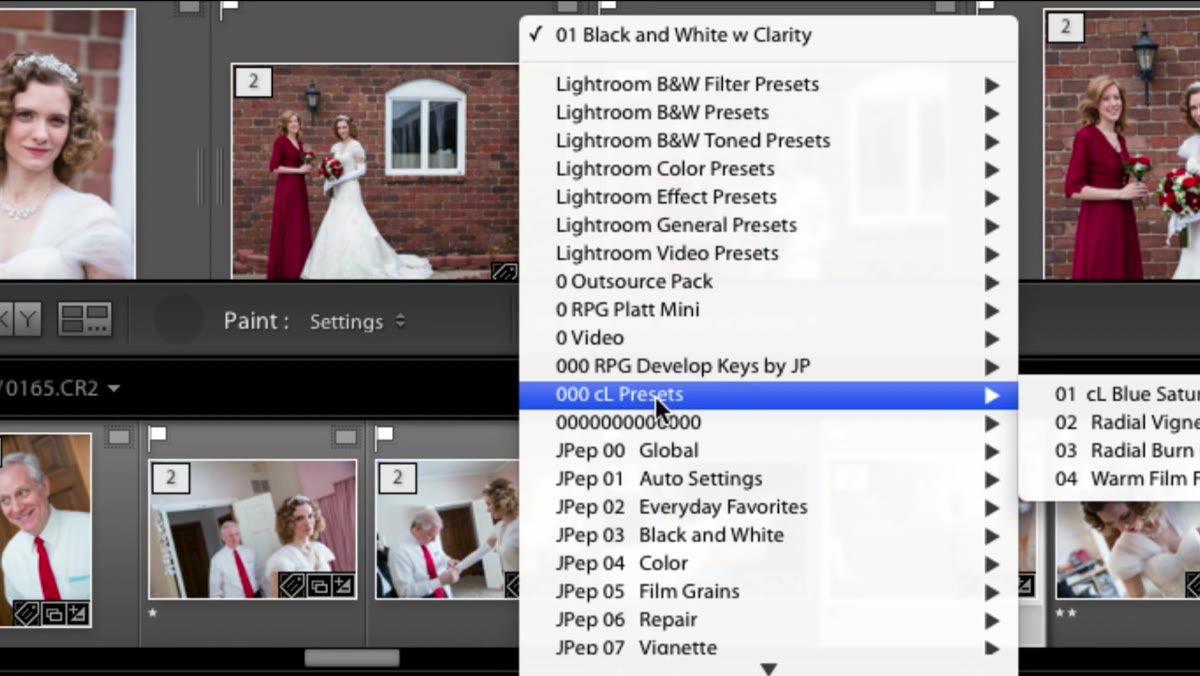The width and height of the screenshot is (1200, 676).
Task: Choose the 02 Radial Vigne... submenu preset
Action: (x=1110, y=422)
